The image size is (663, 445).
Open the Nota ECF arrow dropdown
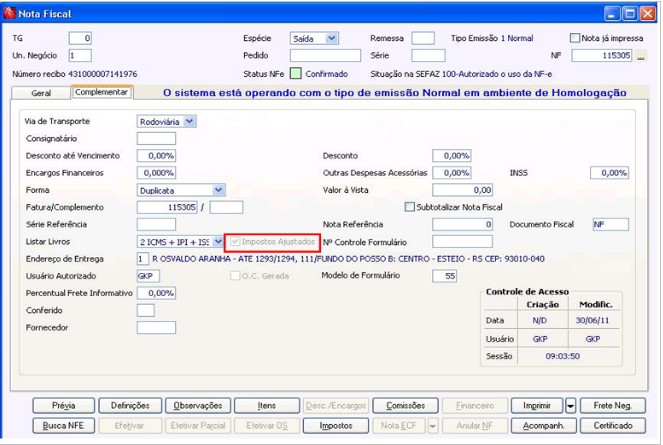(433, 426)
